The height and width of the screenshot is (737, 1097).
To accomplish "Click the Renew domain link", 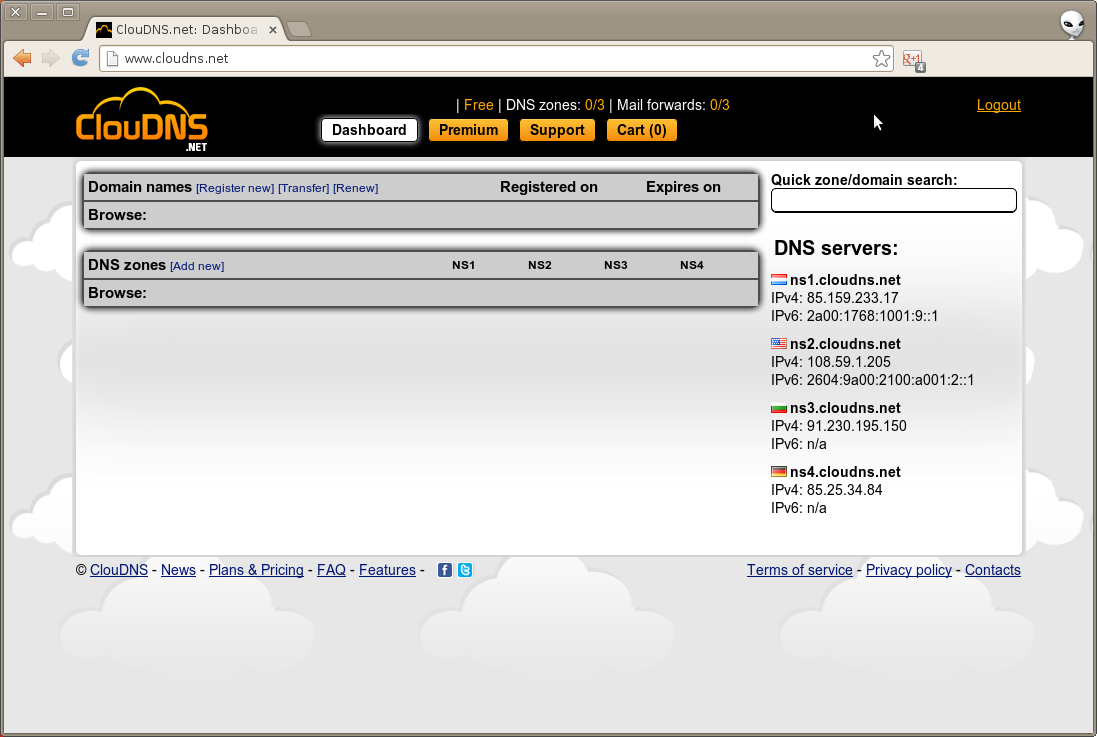I will coord(355,188).
